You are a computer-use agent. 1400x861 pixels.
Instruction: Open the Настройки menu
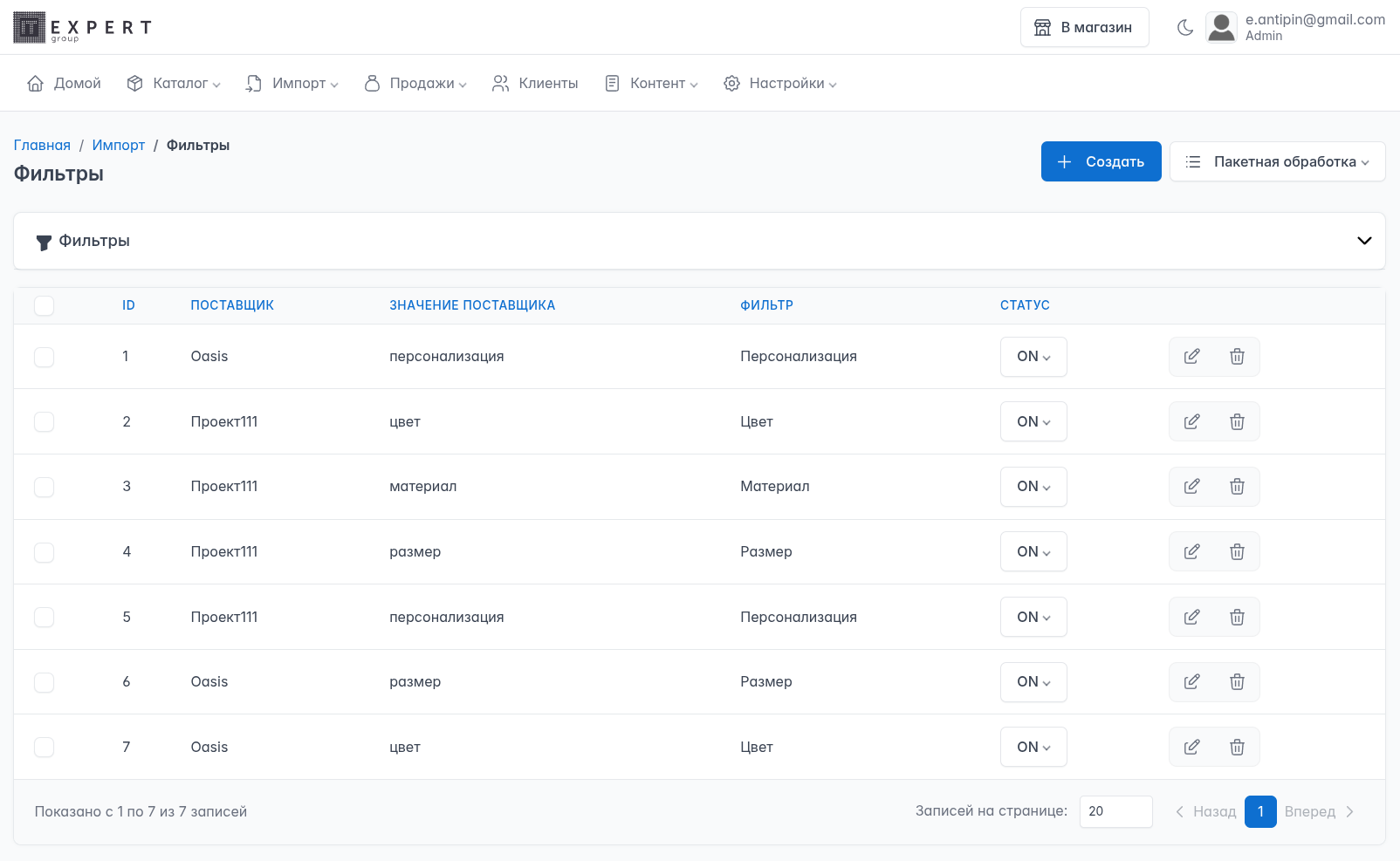tap(779, 84)
